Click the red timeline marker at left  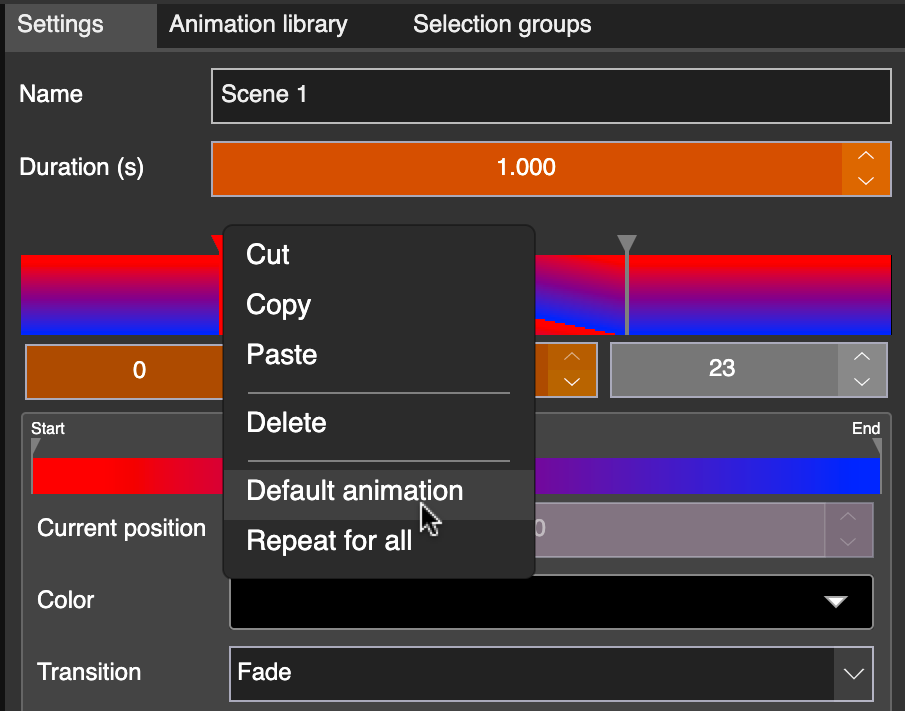point(217,244)
